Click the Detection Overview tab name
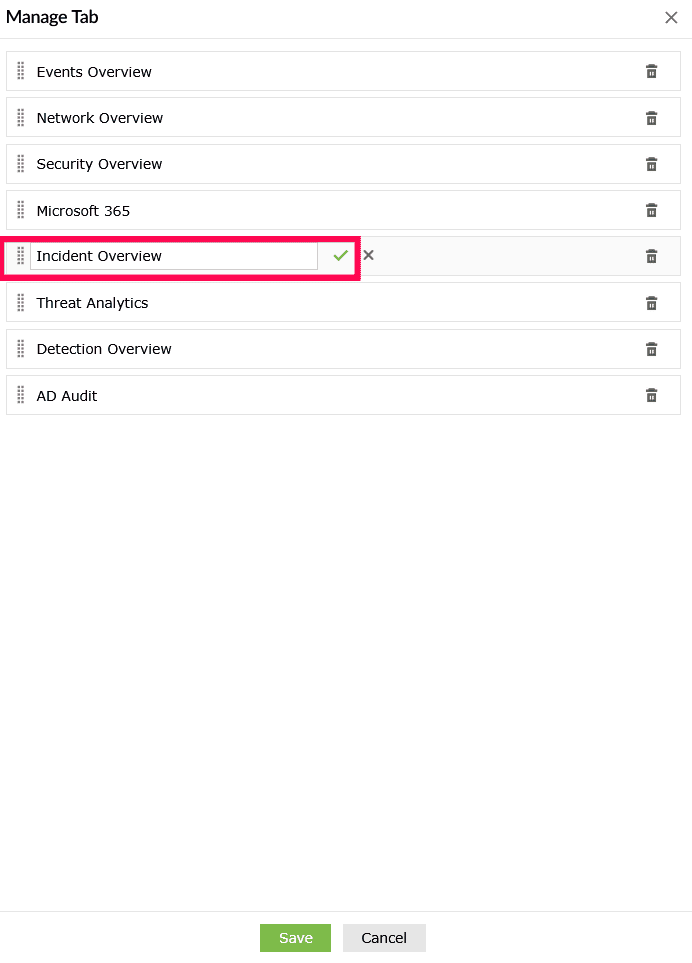Viewport: 692px width, 963px height. point(104,349)
